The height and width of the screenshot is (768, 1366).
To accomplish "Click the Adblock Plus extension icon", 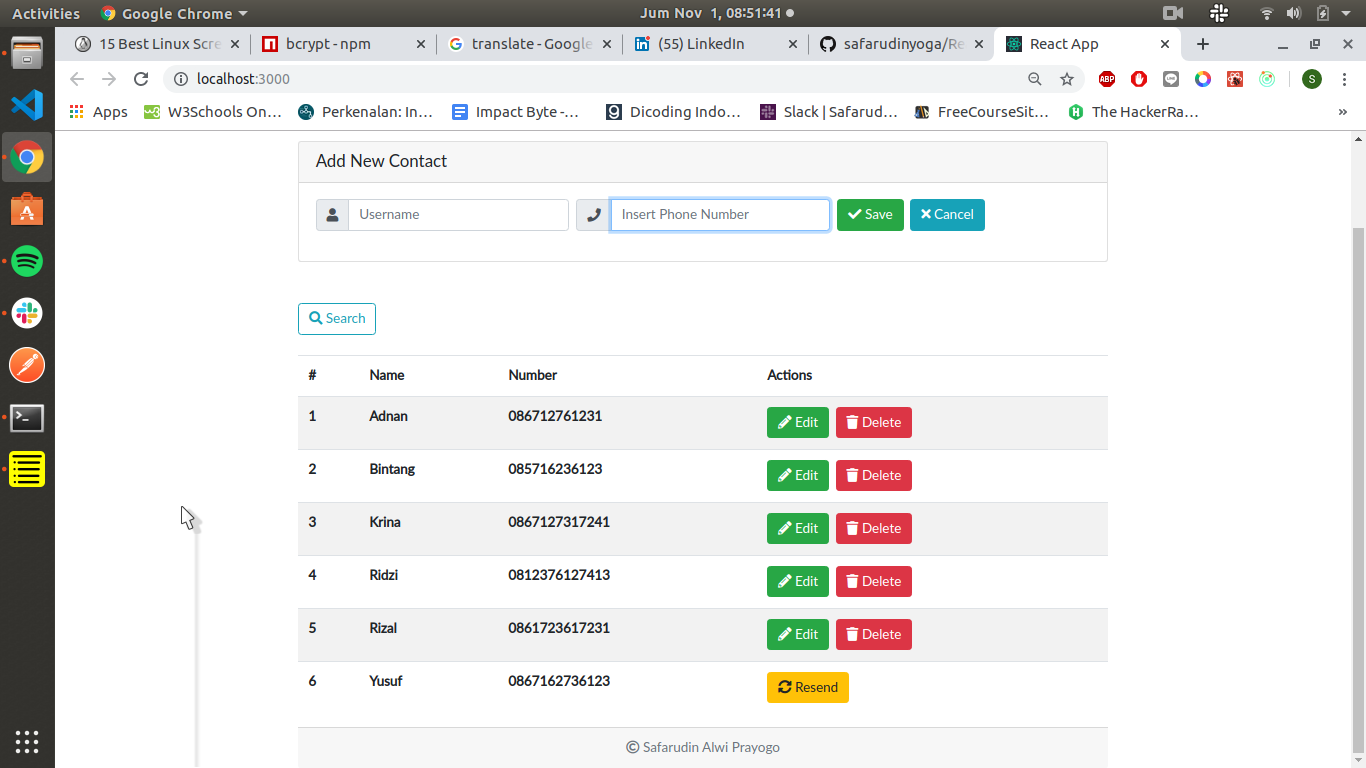I will click(x=1107, y=79).
